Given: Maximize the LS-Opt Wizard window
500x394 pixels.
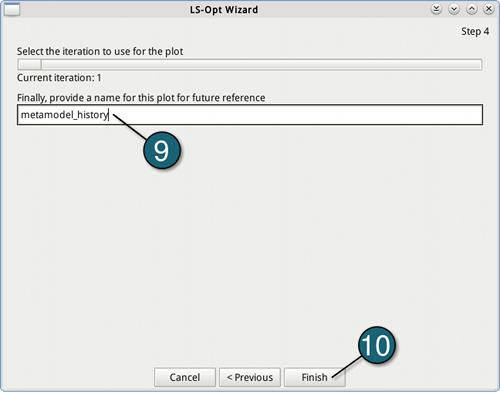Looking at the screenshot, I should (471, 9).
